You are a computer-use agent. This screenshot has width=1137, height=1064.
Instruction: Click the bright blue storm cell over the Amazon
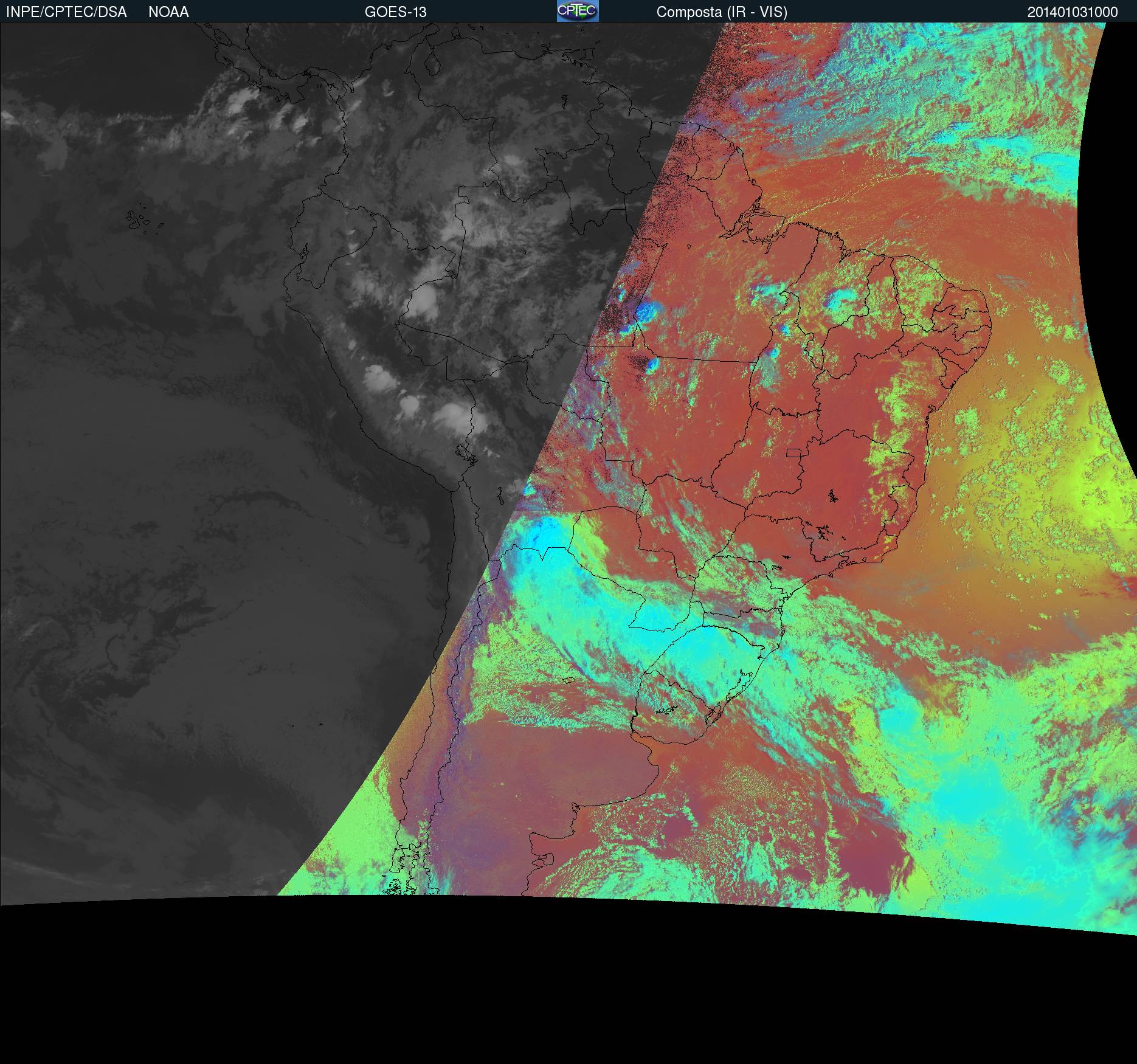point(646,313)
